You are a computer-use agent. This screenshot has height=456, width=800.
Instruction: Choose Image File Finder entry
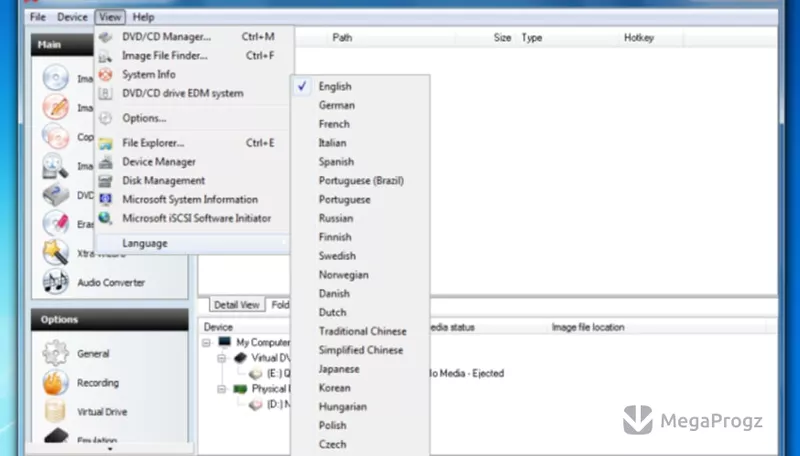click(x=194, y=56)
